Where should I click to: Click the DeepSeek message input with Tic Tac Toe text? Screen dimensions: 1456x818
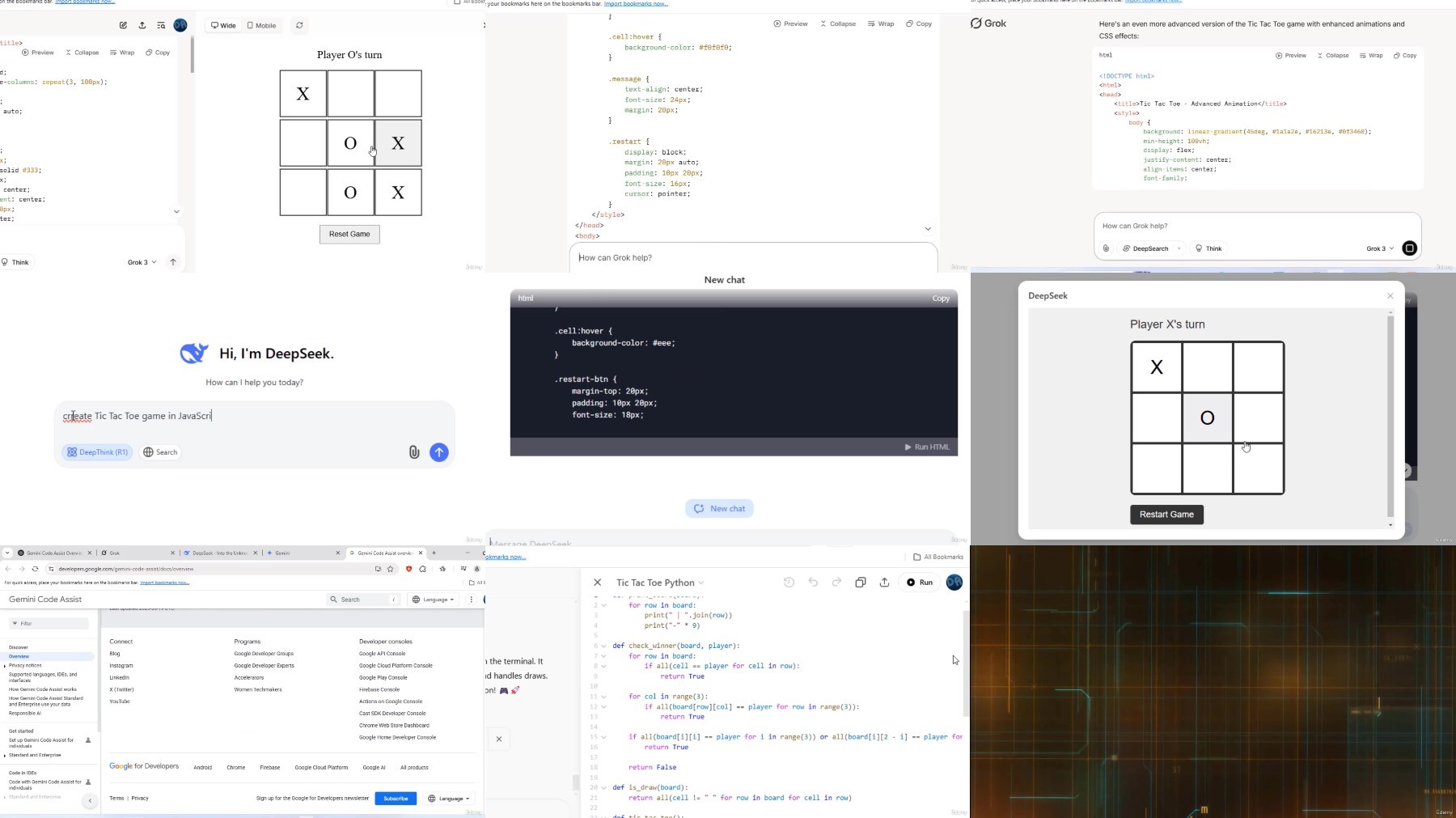[x=254, y=416]
